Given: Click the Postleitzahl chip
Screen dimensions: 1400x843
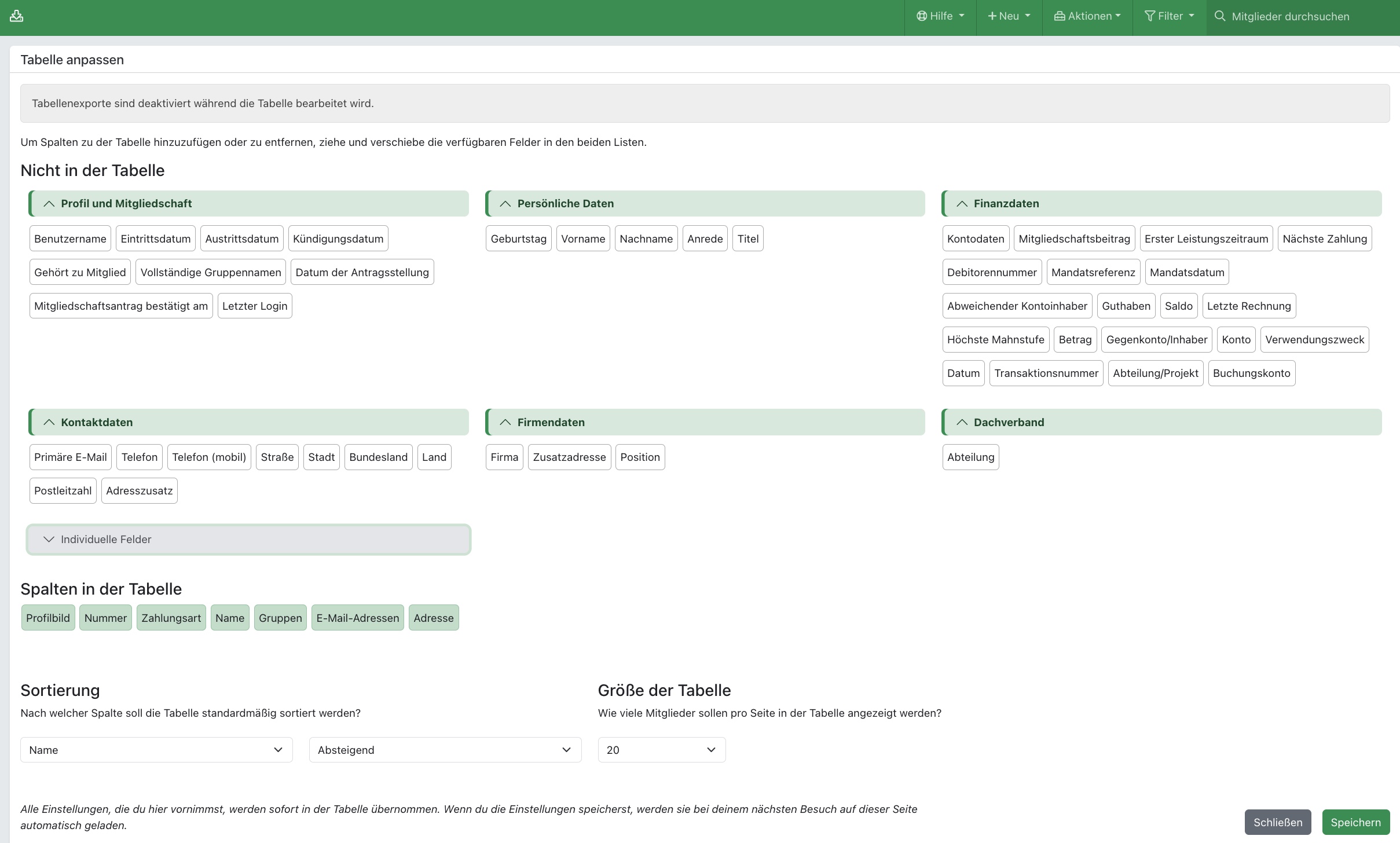Looking at the screenshot, I should [x=63, y=490].
